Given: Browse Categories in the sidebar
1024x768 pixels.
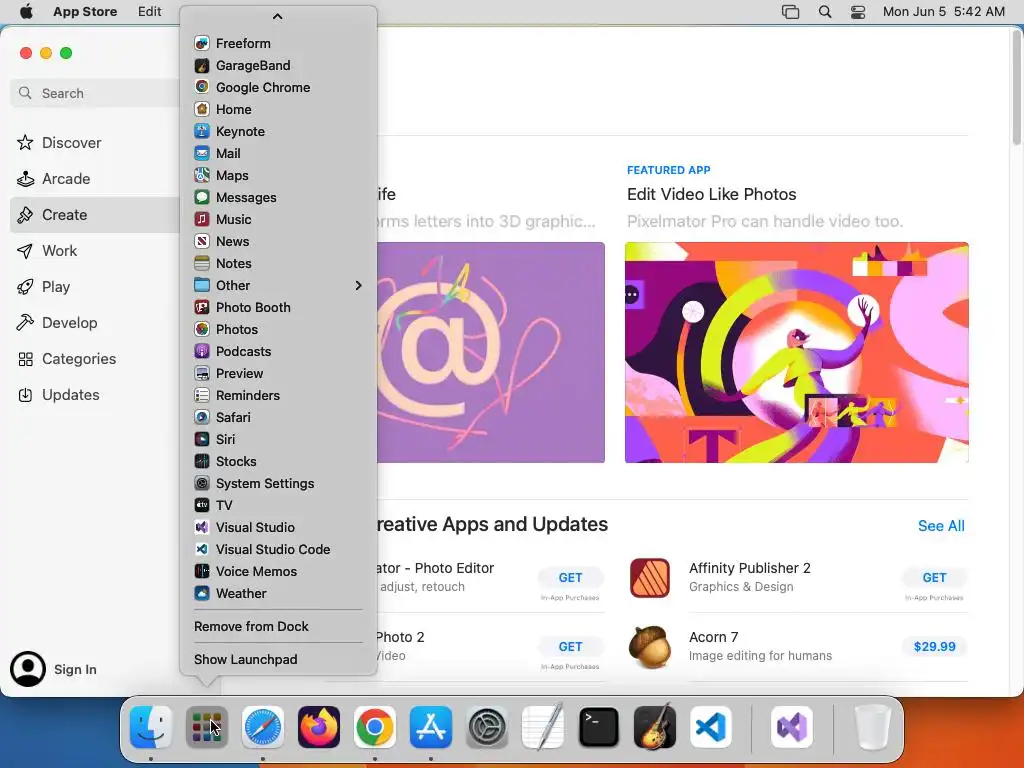Looking at the screenshot, I should (x=95, y=359).
